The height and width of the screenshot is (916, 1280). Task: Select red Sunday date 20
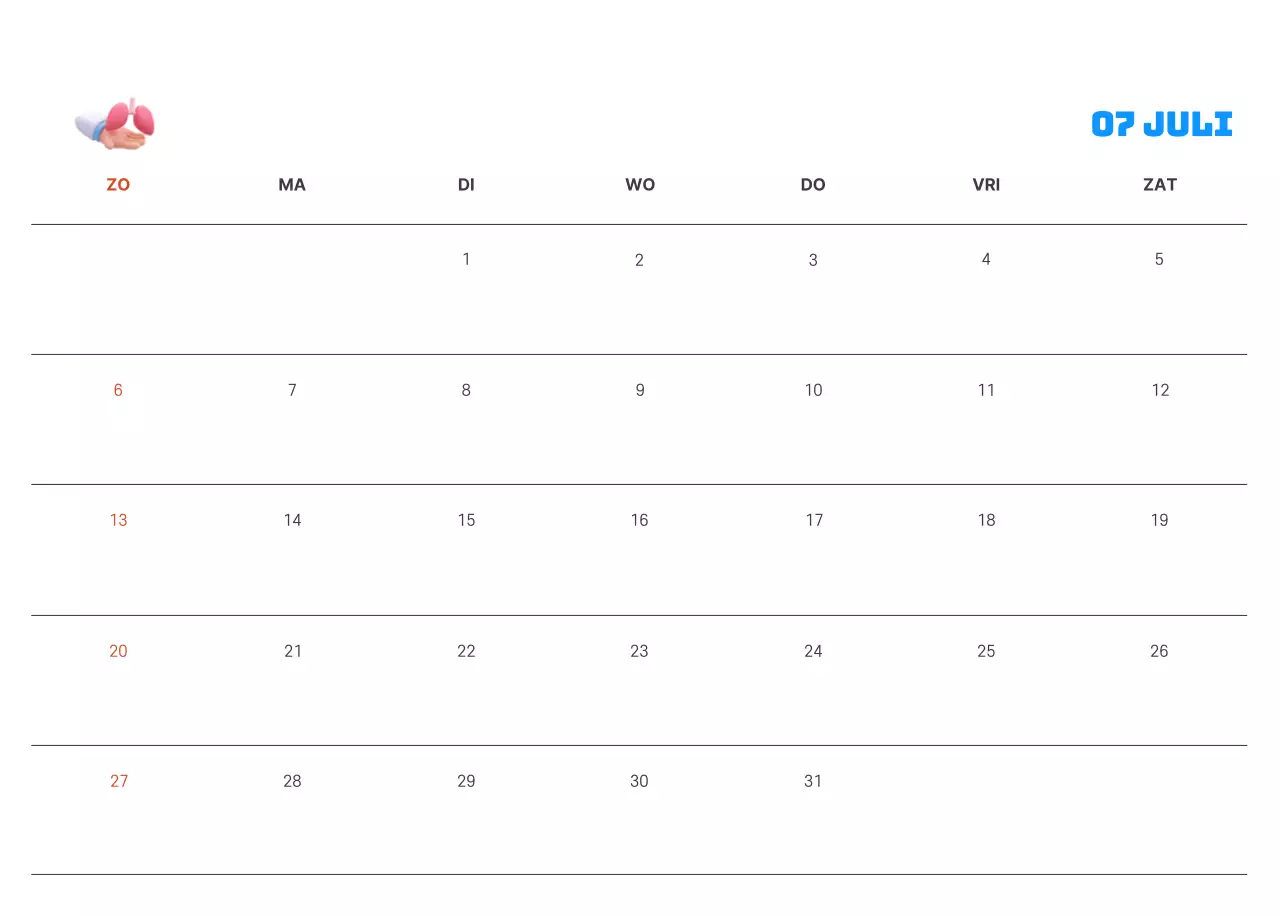[119, 651]
